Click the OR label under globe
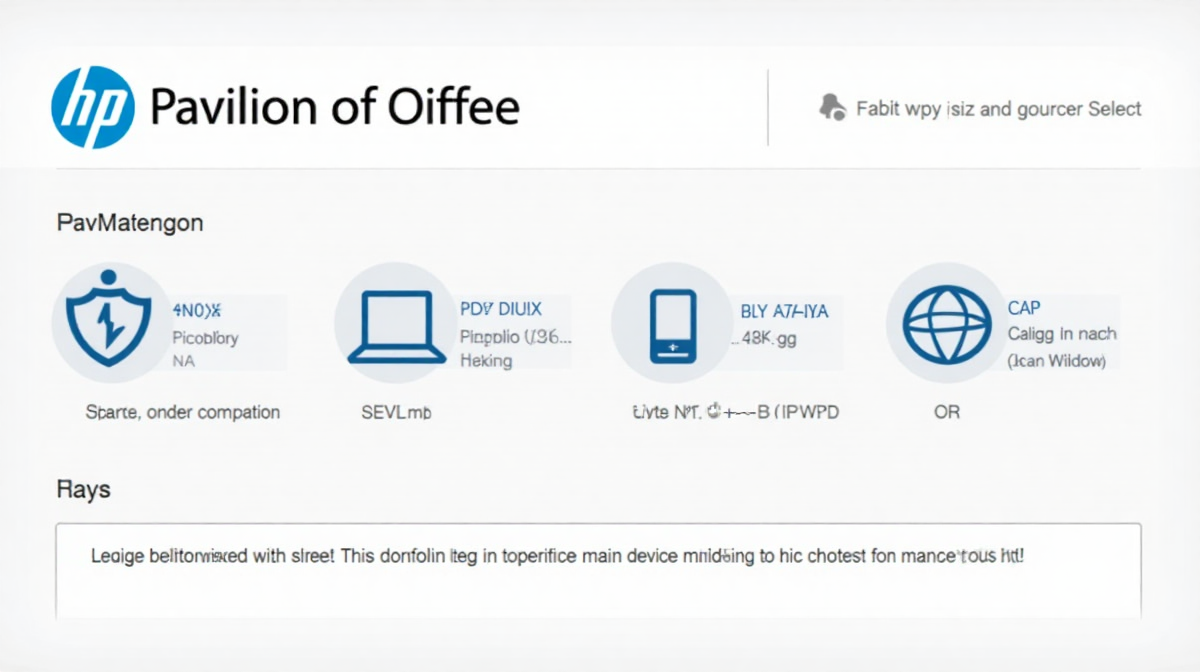This screenshot has width=1200, height=672. pyautogui.click(x=947, y=412)
